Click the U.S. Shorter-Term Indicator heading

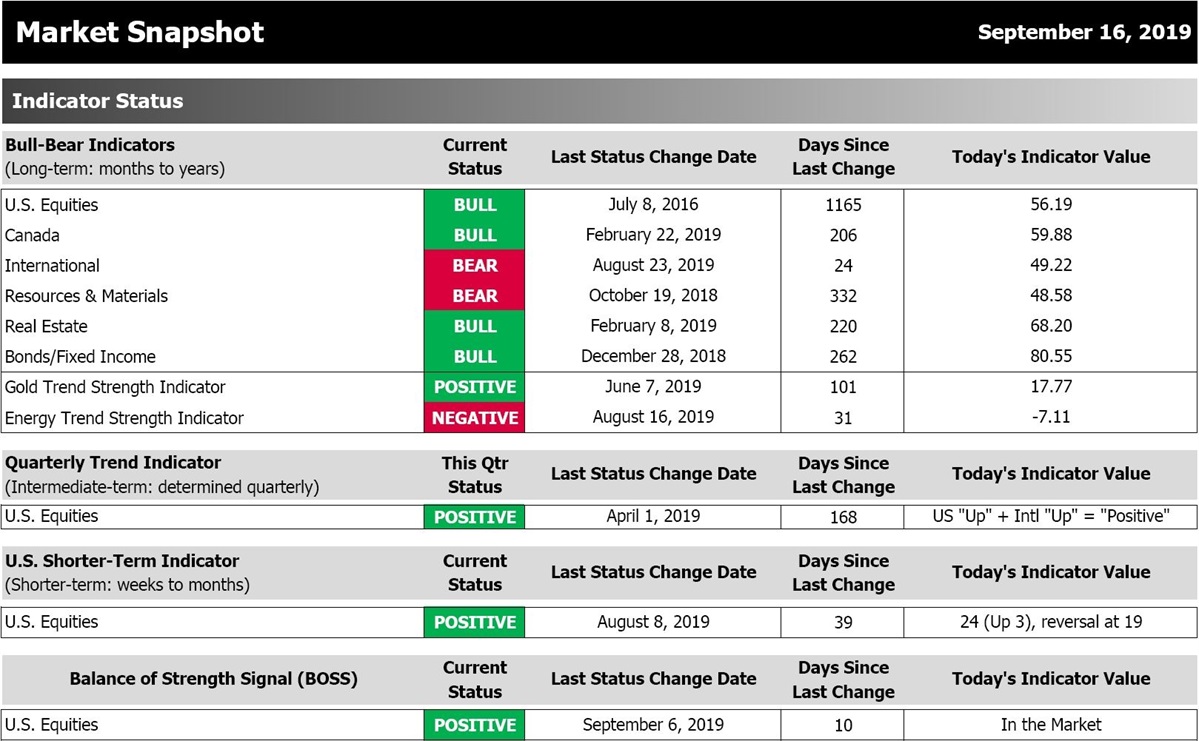[x=122, y=561]
